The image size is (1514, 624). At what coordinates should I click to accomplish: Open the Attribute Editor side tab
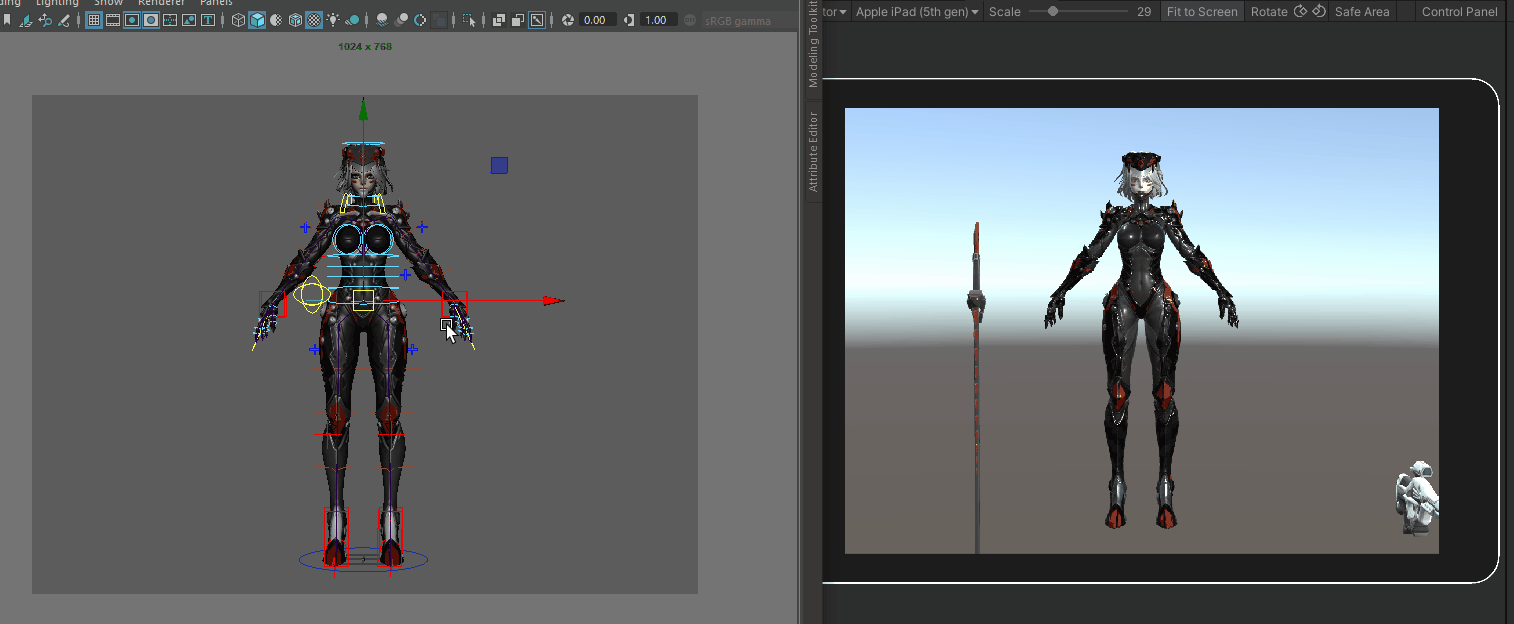813,152
